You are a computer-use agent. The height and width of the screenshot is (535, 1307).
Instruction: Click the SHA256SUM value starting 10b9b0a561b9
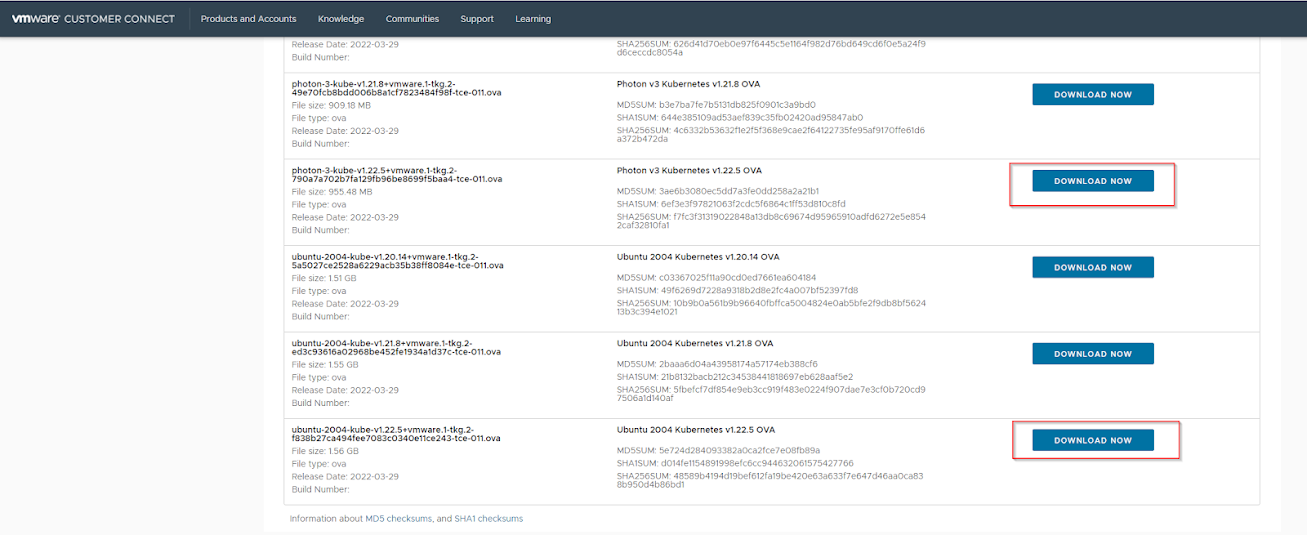[771, 307]
